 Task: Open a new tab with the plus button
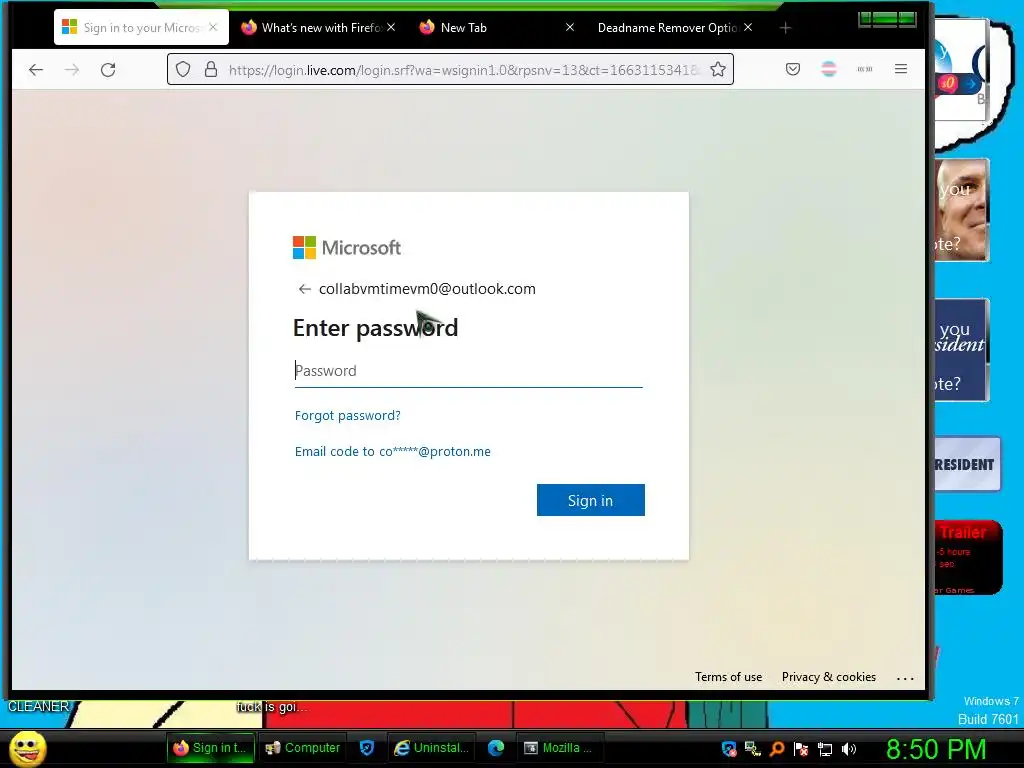point(786,27)
